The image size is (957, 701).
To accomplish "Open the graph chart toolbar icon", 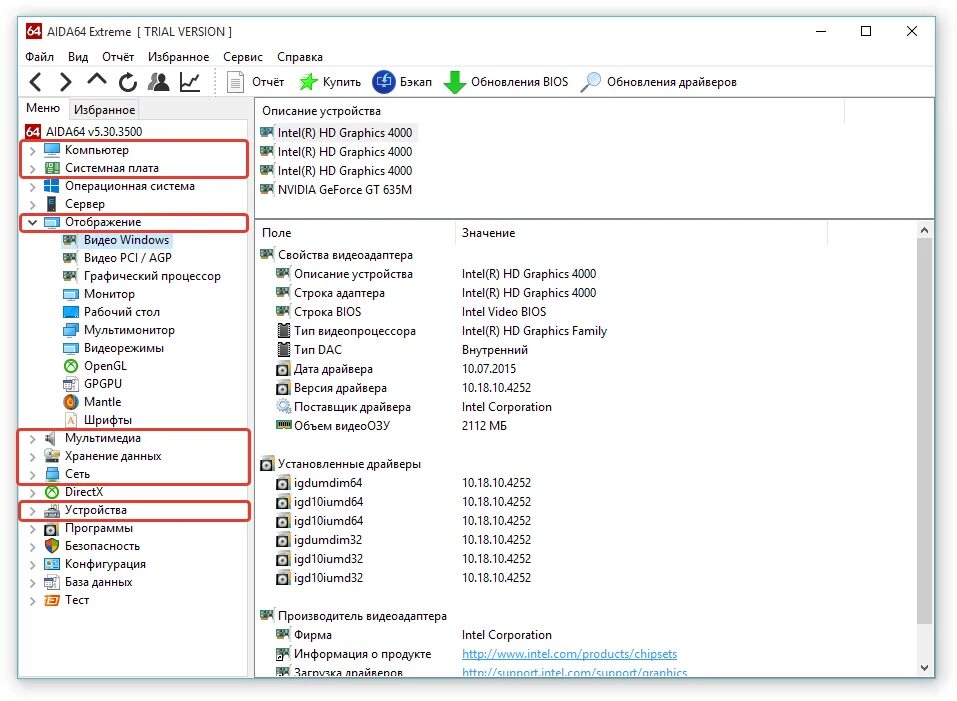I will [x=190, y=82].
